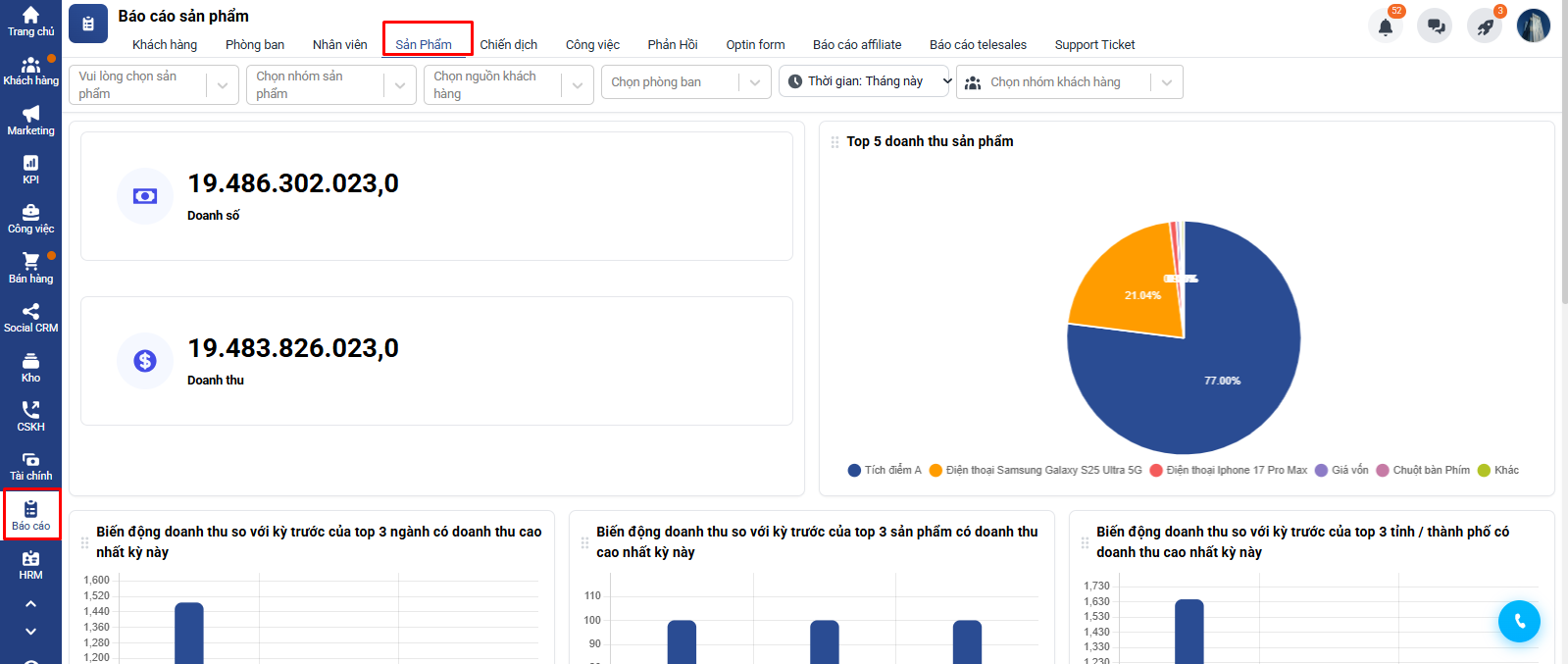Open the chat messages icon
This screenshot has width=1568, height=664.
pos(1435,26)
